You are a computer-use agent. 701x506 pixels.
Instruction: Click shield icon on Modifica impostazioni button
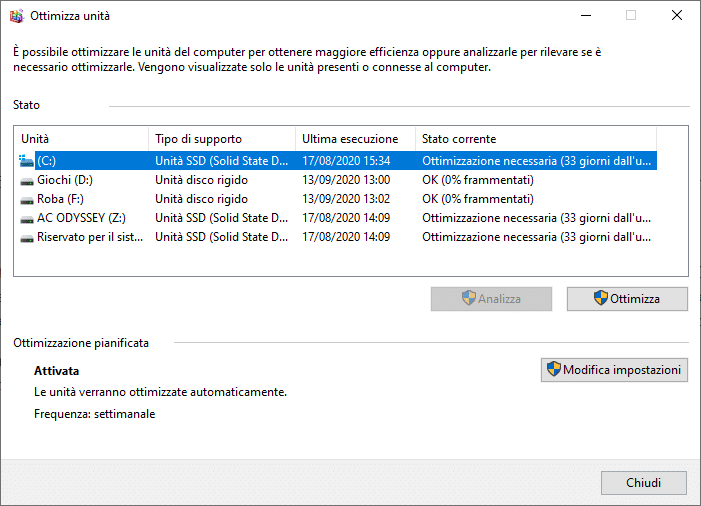click(553, 370)
